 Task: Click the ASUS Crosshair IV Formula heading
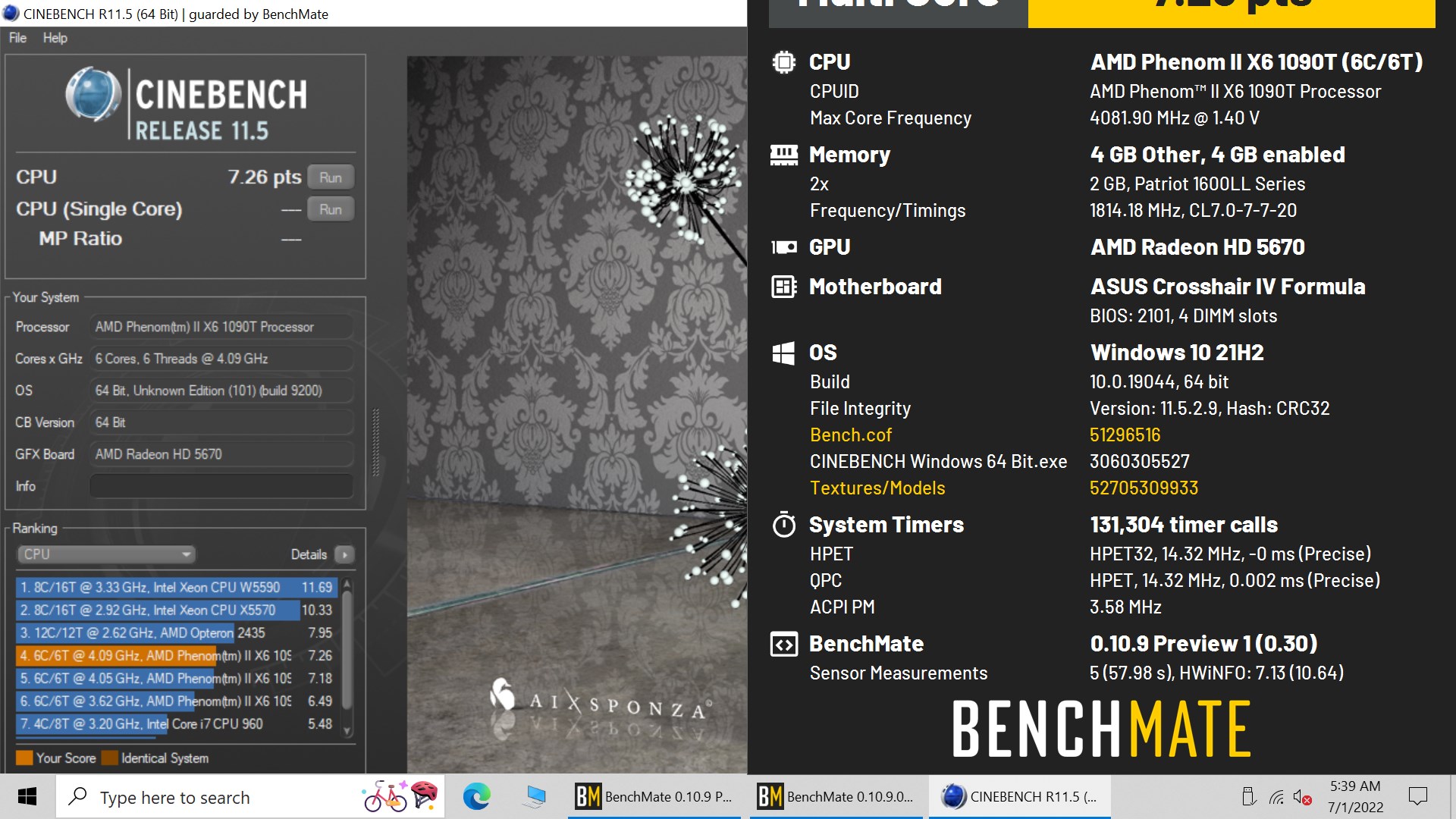point(1228,287)
